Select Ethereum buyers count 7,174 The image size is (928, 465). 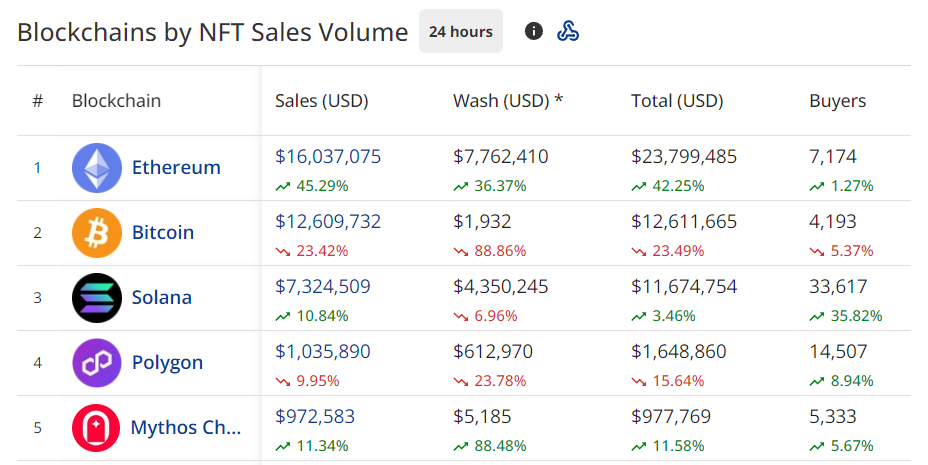pos(833,157)
